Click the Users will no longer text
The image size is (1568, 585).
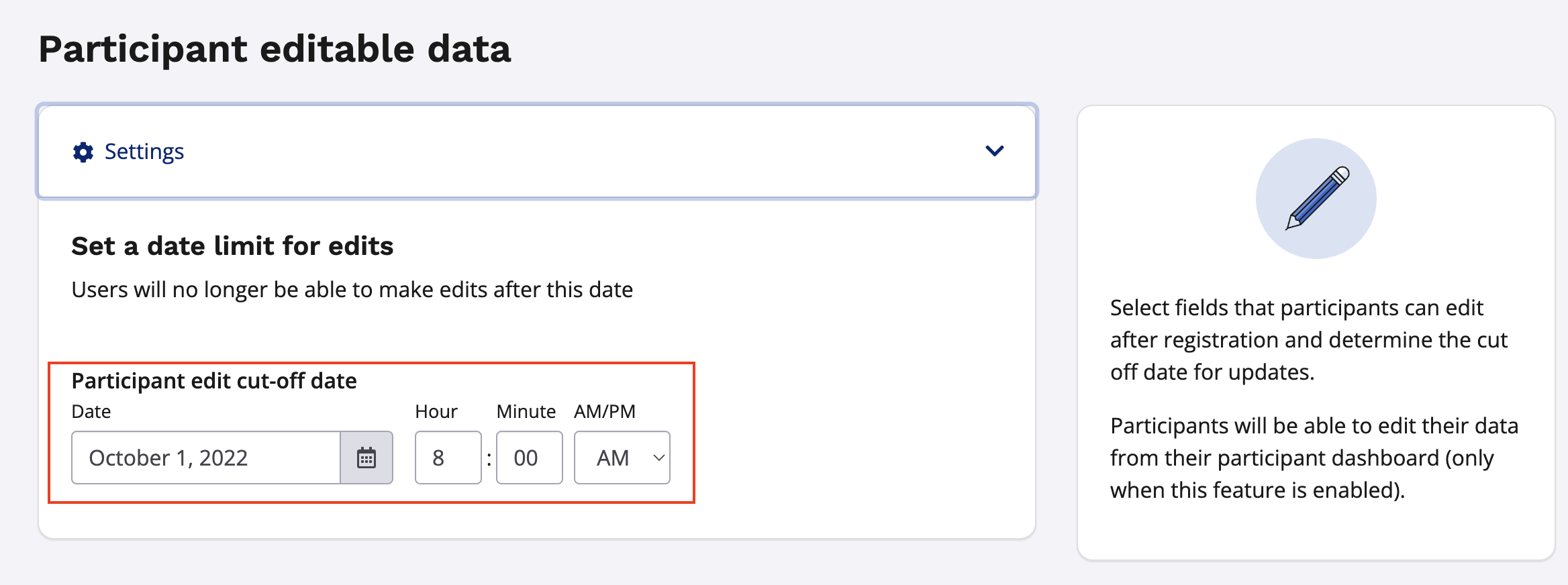pyautogui.click(x=352, y=290)
